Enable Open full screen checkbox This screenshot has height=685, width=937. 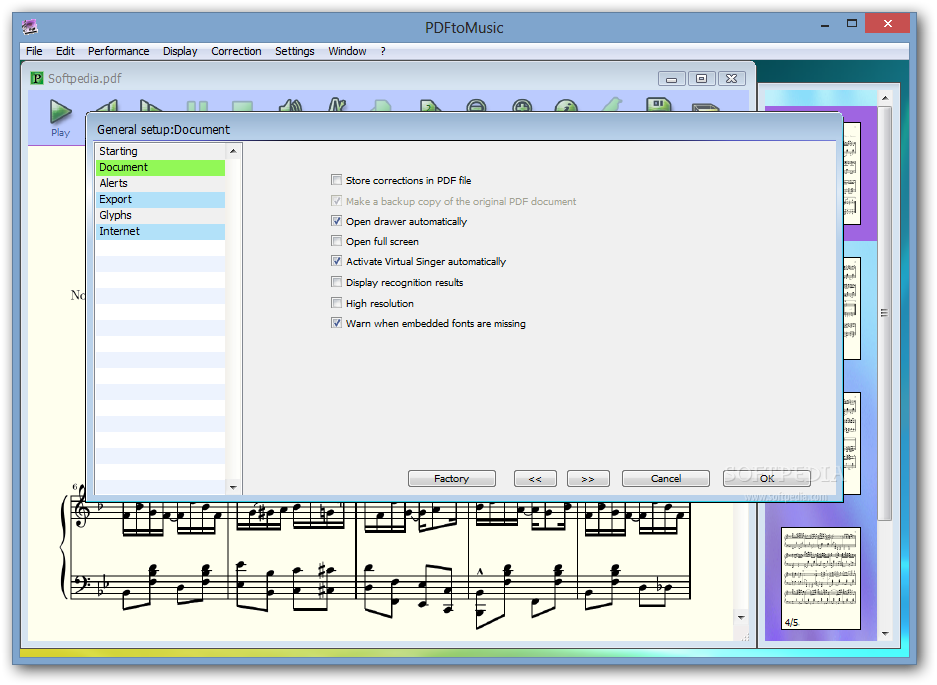click(x=336, y=241)
